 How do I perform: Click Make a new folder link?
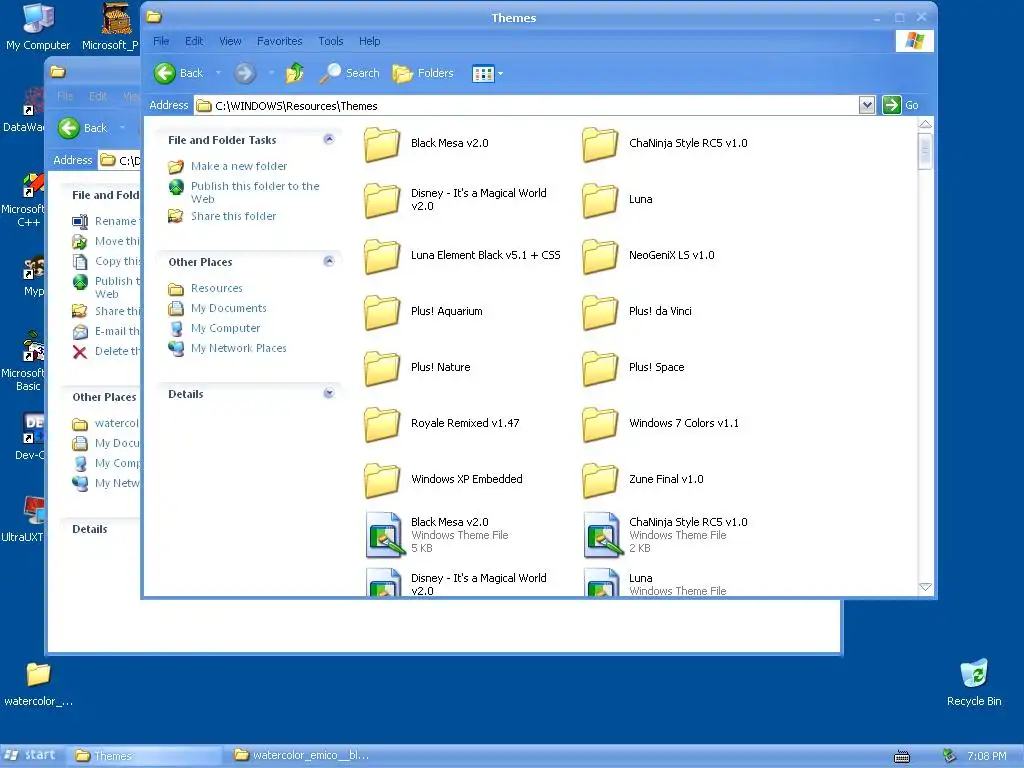(x=238, y=167)
